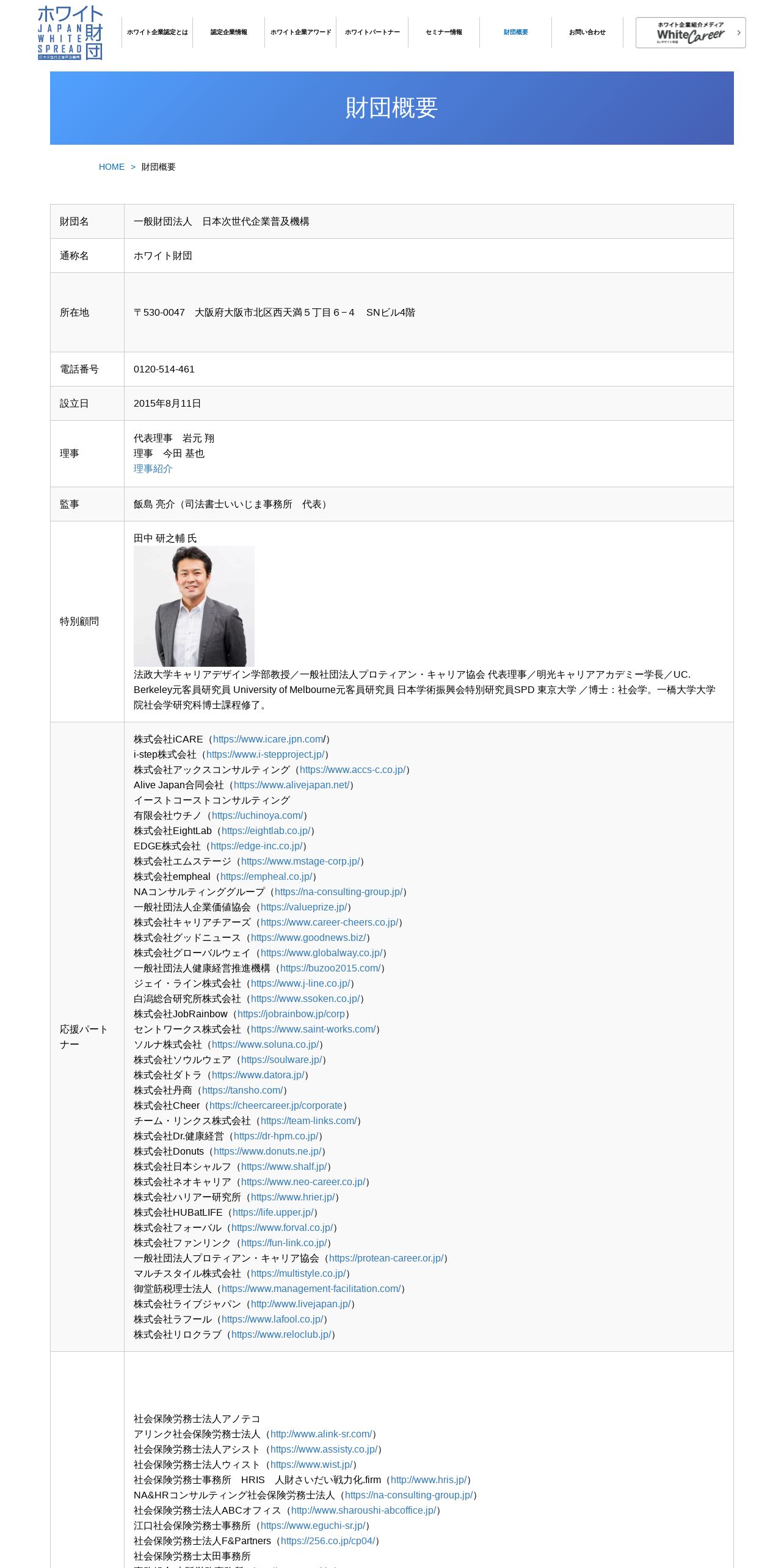This screenshot has width=784, height=1568.
Task: Open the forval.co.jp link
Action: pyautogui.click(x=283, y=1228)
